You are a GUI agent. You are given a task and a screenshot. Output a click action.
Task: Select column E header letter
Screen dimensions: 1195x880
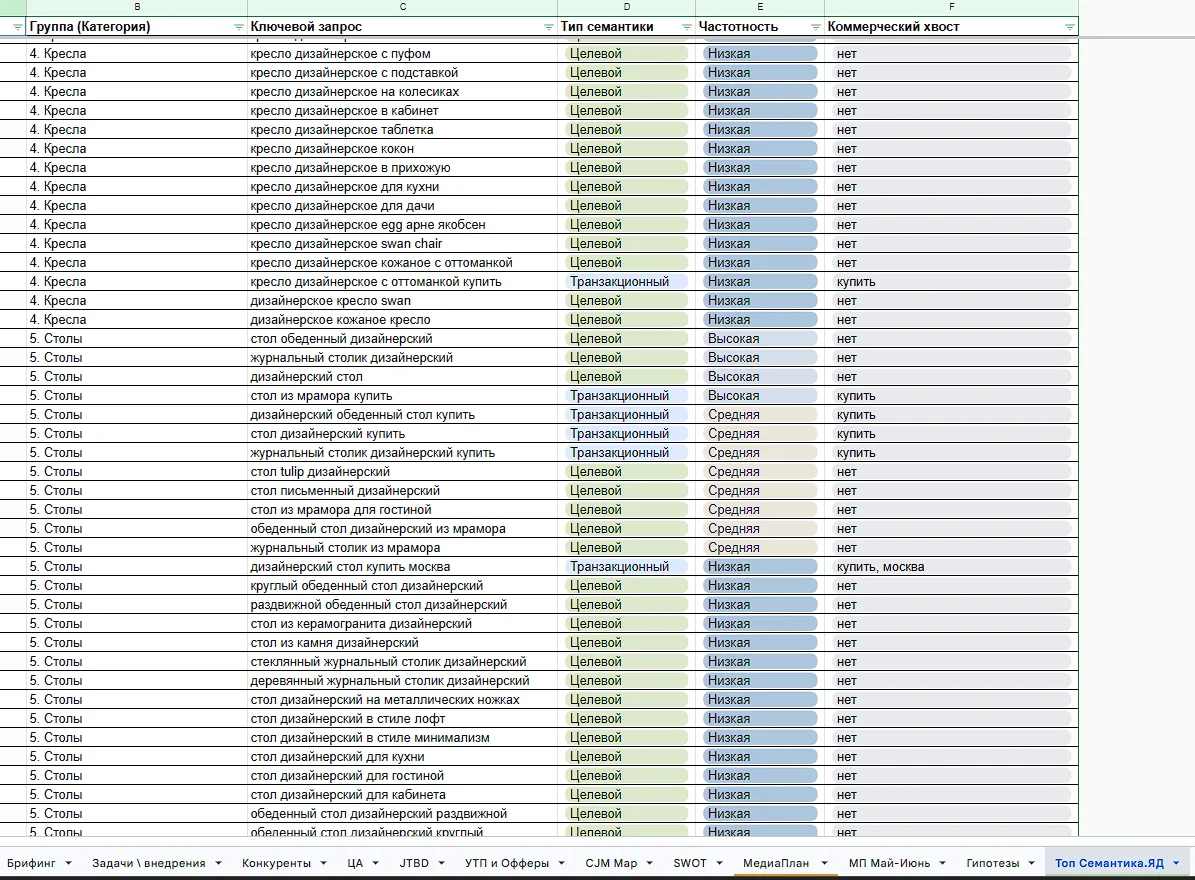point(760,7)
